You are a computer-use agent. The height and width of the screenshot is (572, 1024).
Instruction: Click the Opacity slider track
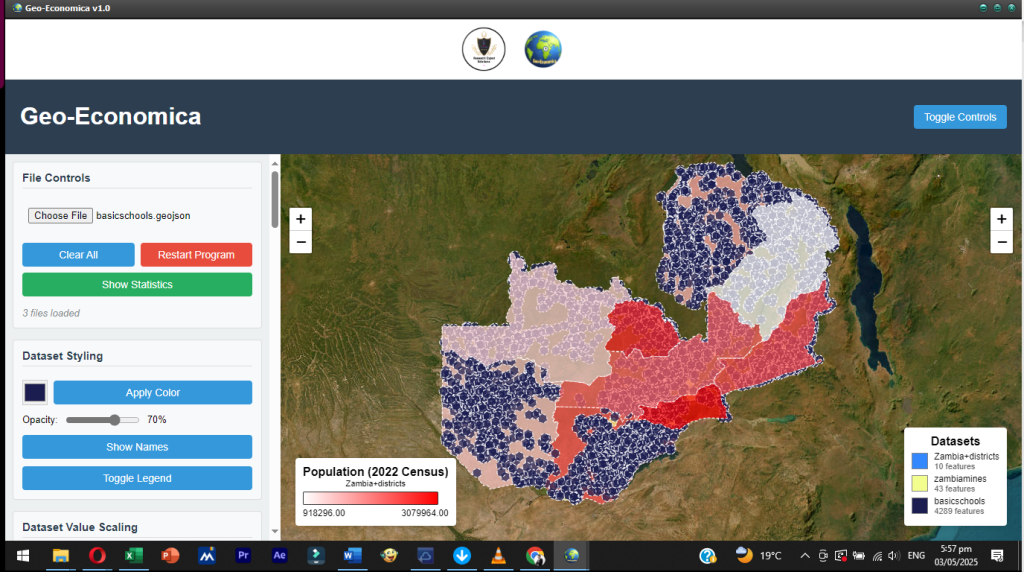point(102,420)
